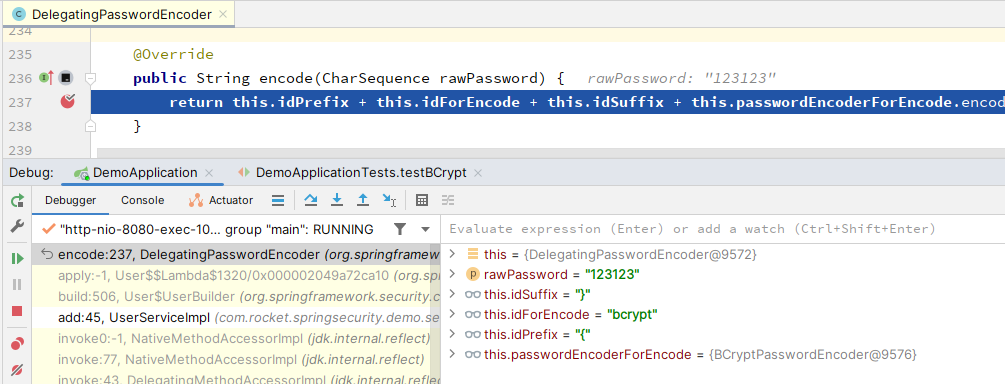Expand the this.idSuffix watch
The width and height of the screenshot is (1005, 384).
[453, 294]
